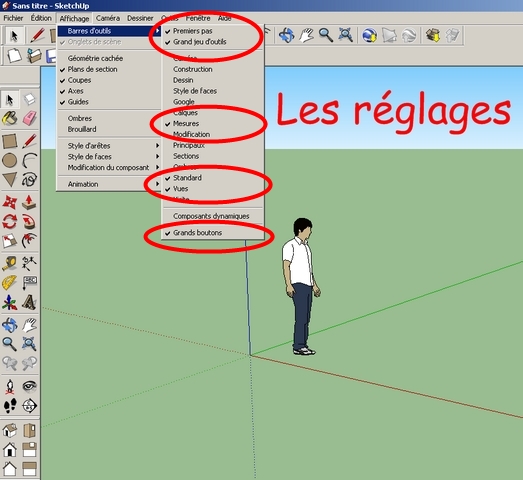The image size is (523, 480).
Task: Choose the Look Around eye tool
Action: 29,386
